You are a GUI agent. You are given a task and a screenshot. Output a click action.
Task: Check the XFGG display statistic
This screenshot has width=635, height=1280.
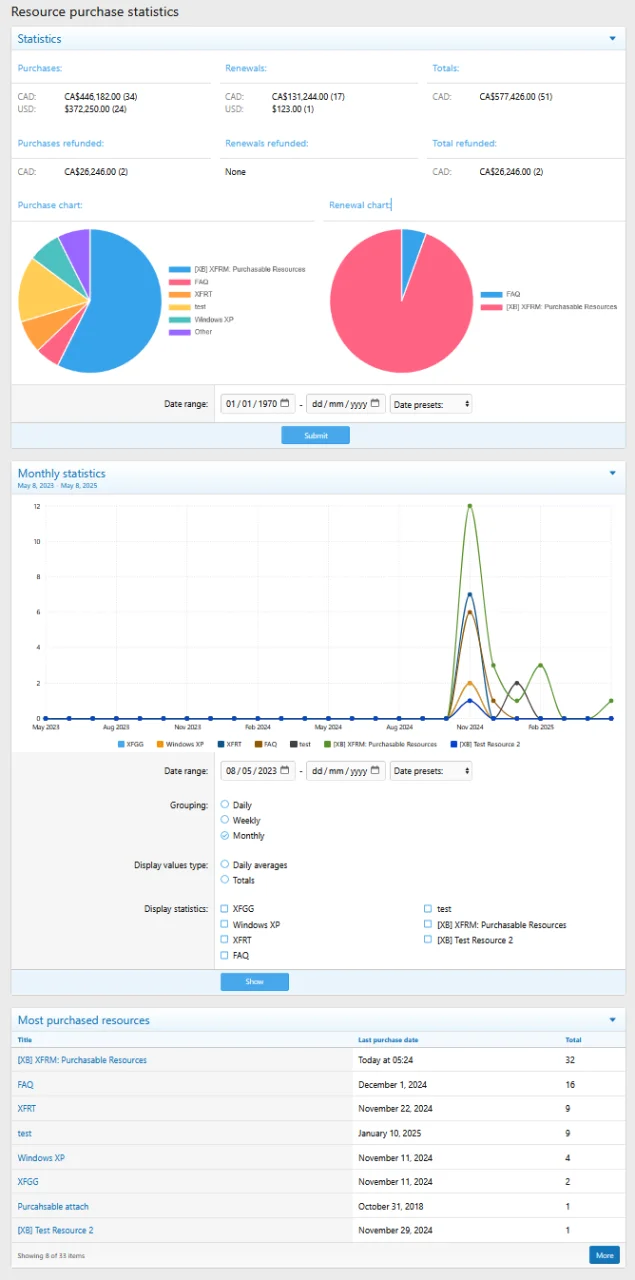tap(225, 909)
